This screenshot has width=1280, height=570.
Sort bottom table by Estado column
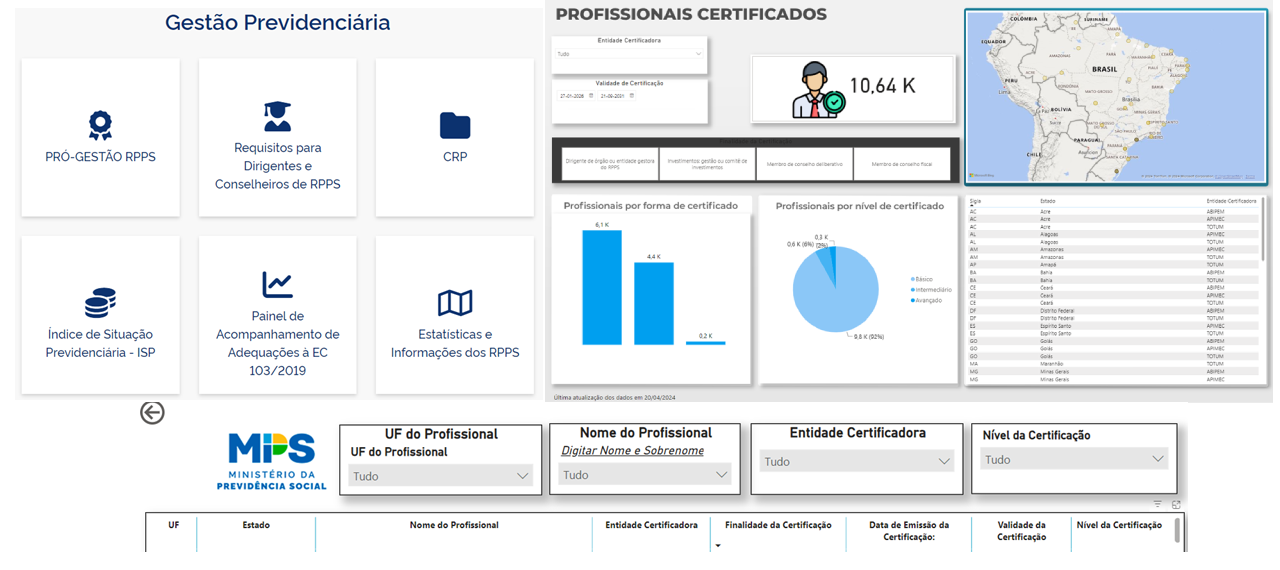[x=256, y=525]
